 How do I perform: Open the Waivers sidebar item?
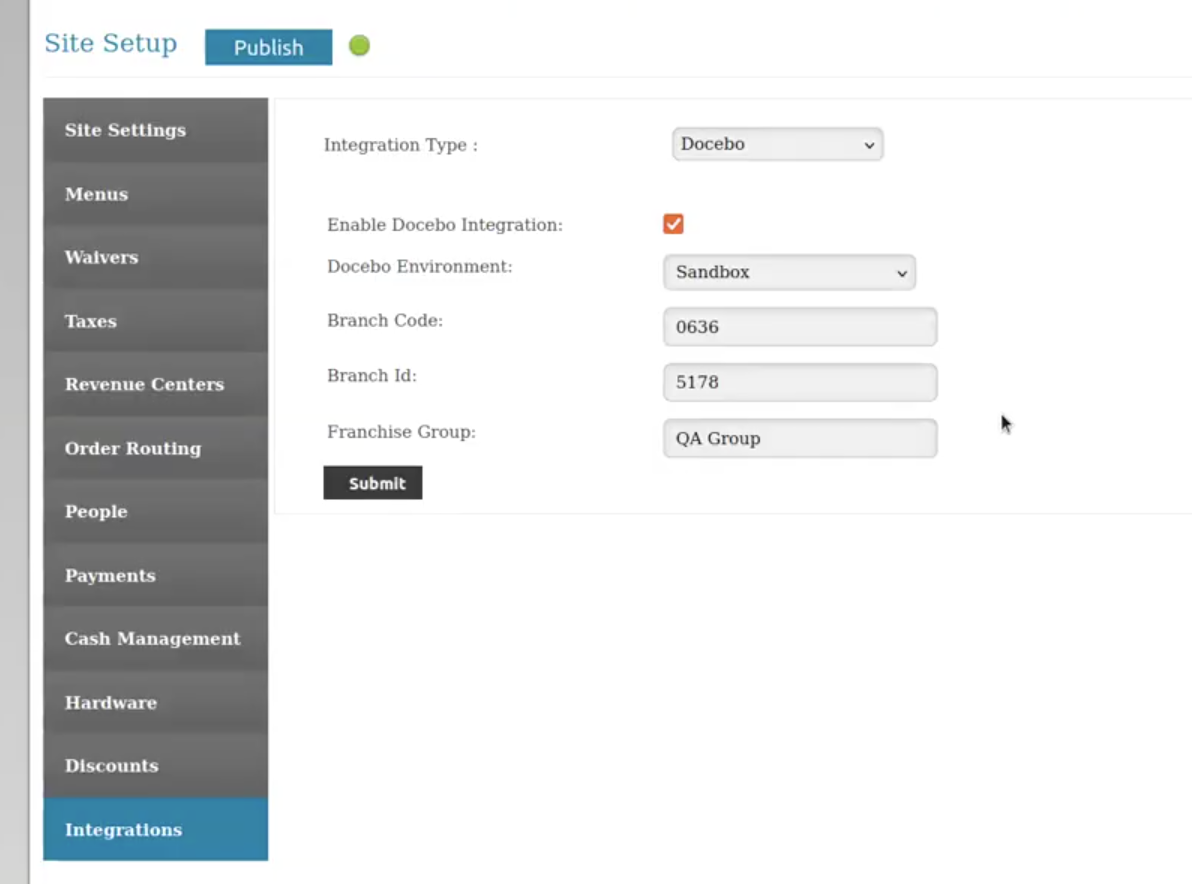tap(155, 257)
